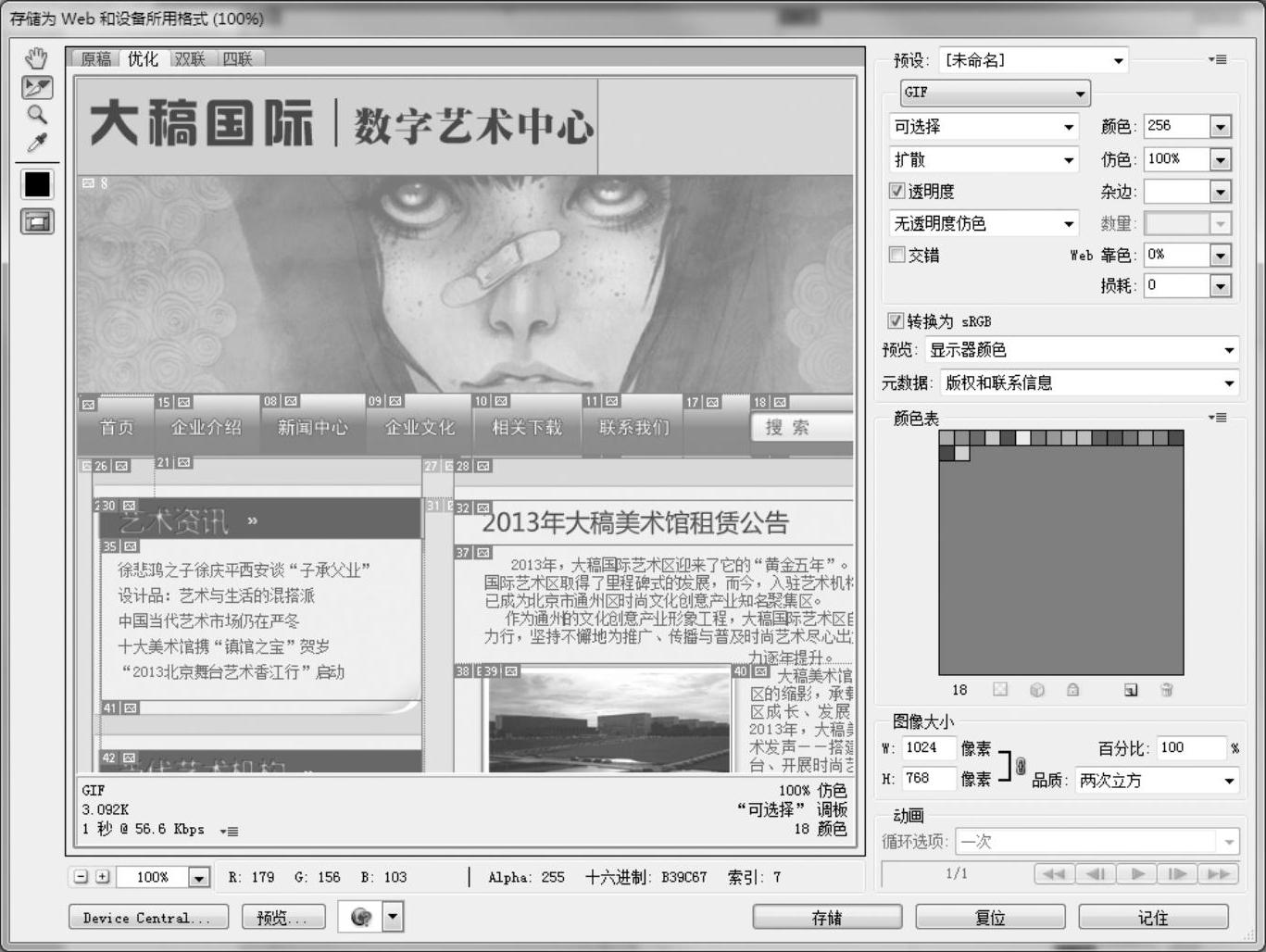
Task: Open the 损耗 dropdown arrow
Action: (x=1220, y=286)
